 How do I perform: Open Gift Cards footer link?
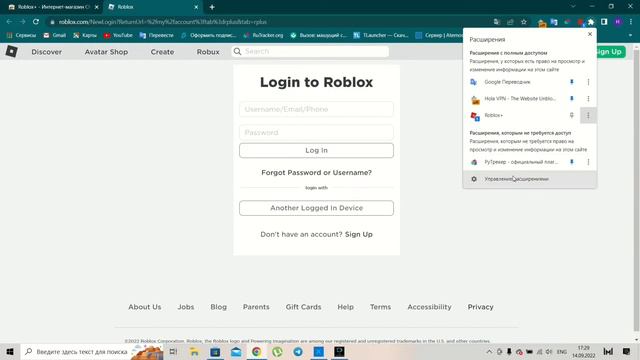click(x=303, y=307)
